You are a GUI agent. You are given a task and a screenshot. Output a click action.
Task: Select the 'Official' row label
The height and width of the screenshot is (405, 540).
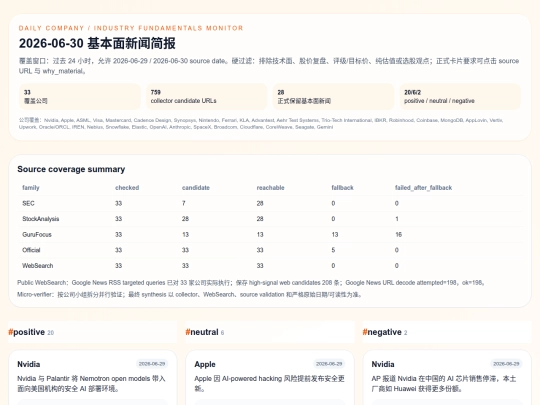pyautogui.click(x=31, y=250)
